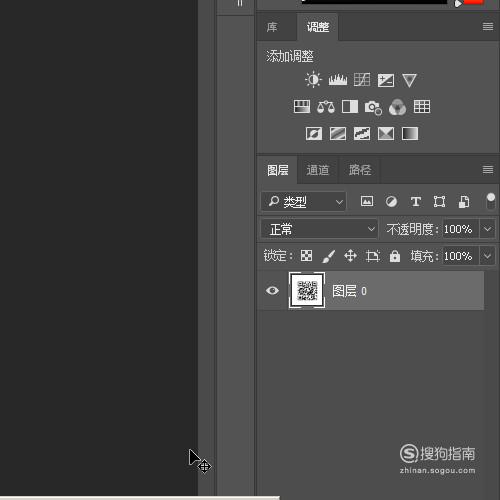Open the 调整 panel options menu
The width and height of the screenshot is (500, 500).
[x=488, y=27]
